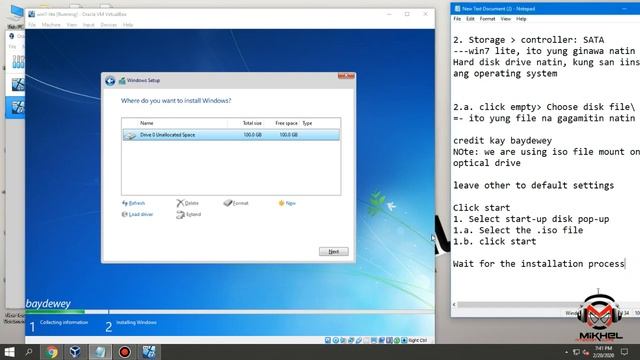Show hidden system tray icons

566,352
